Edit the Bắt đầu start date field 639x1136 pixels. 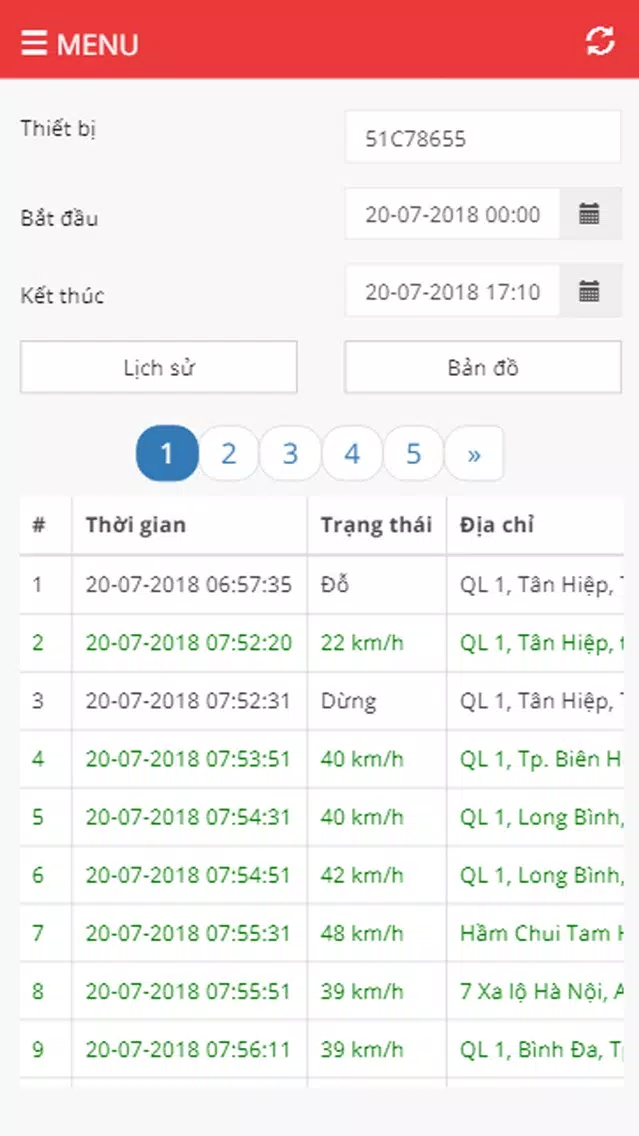coord(453,214)
